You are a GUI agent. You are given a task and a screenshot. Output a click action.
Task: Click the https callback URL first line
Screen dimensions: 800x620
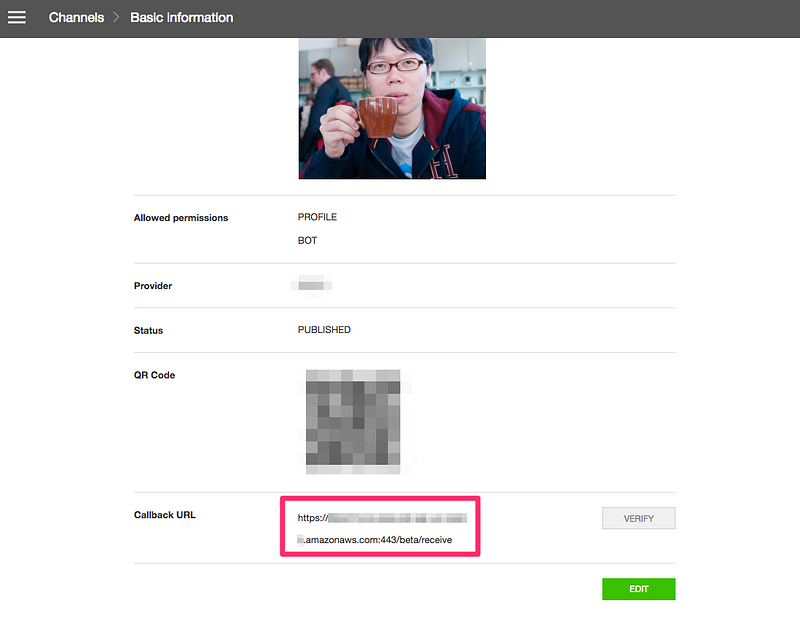tap(382, 518)
